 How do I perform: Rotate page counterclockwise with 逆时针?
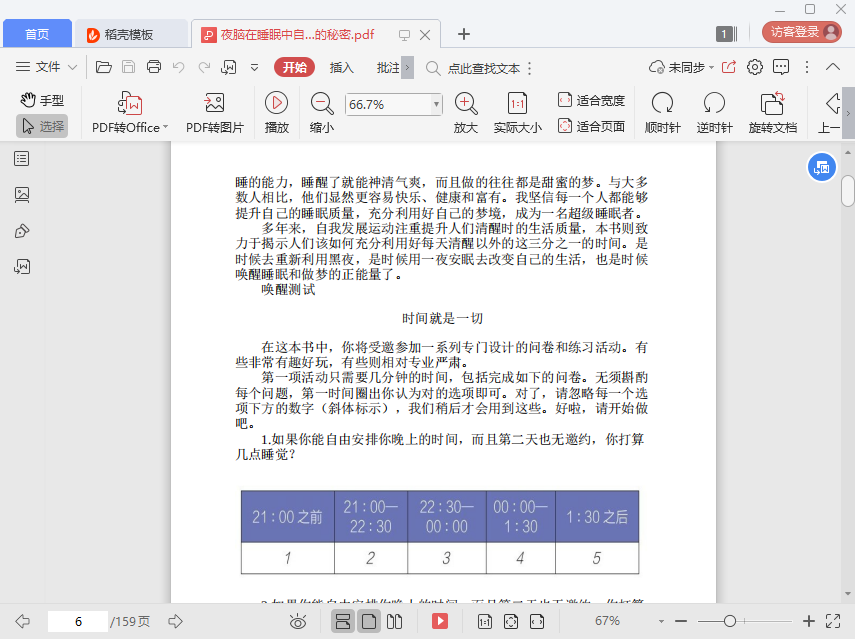(714, 103)
